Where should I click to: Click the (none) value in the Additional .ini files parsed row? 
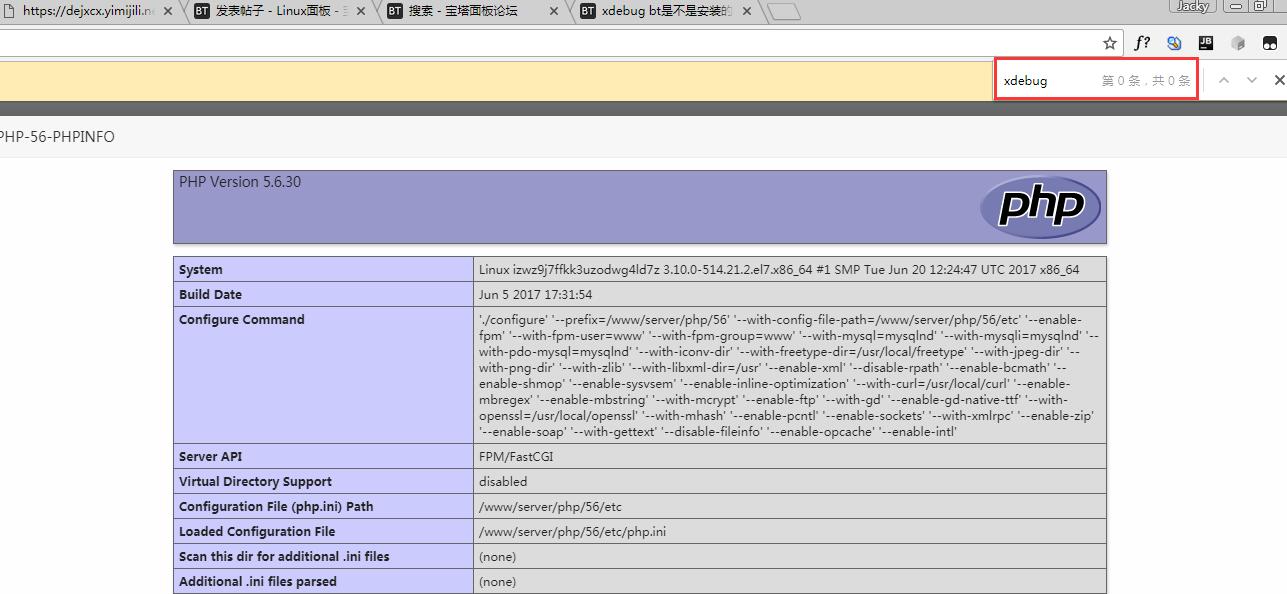pyautogui.click(x=497, y=581)
